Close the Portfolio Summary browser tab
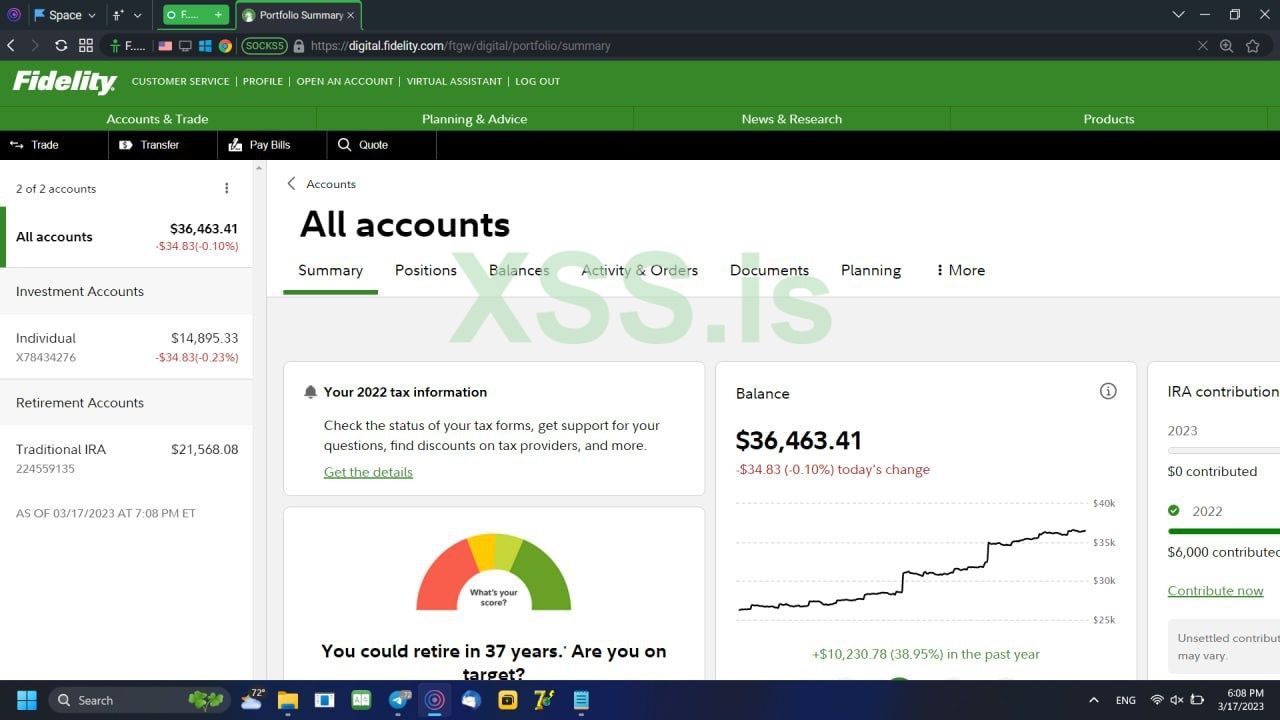Screen dimensions: 1280x720 coord(350,15)
